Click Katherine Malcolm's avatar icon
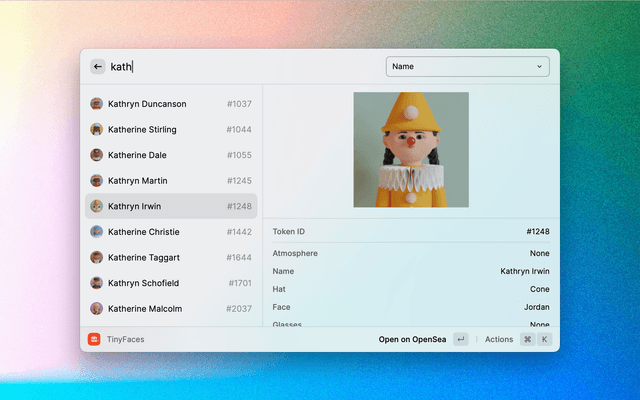 click(96, 309)
